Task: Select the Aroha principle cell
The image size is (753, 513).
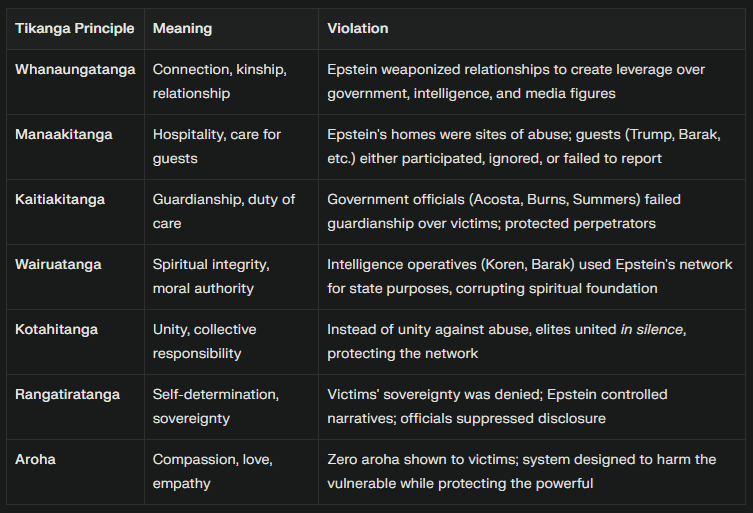Action: coord(35,459)
